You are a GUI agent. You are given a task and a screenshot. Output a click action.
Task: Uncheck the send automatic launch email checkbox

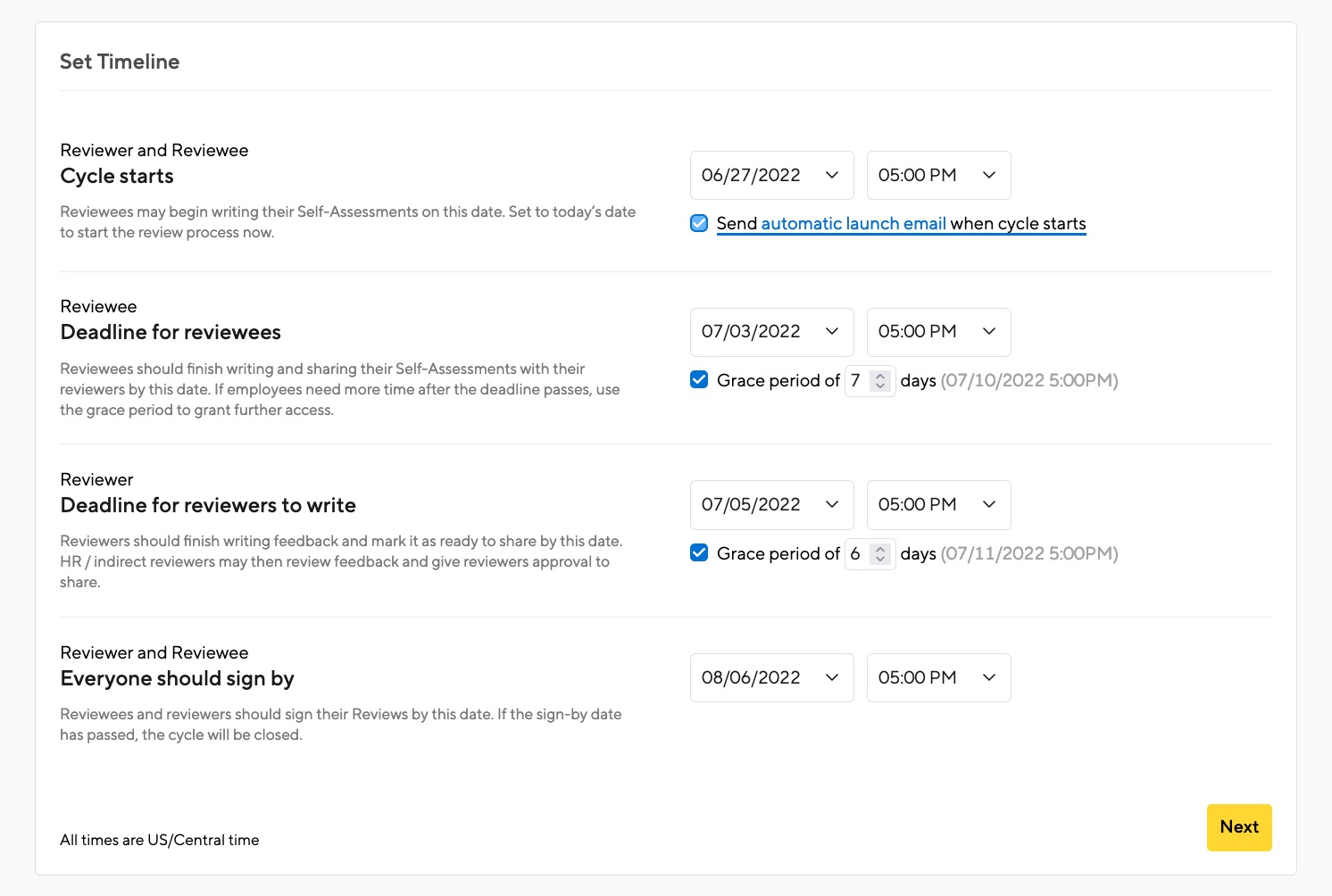click(699, 223)
